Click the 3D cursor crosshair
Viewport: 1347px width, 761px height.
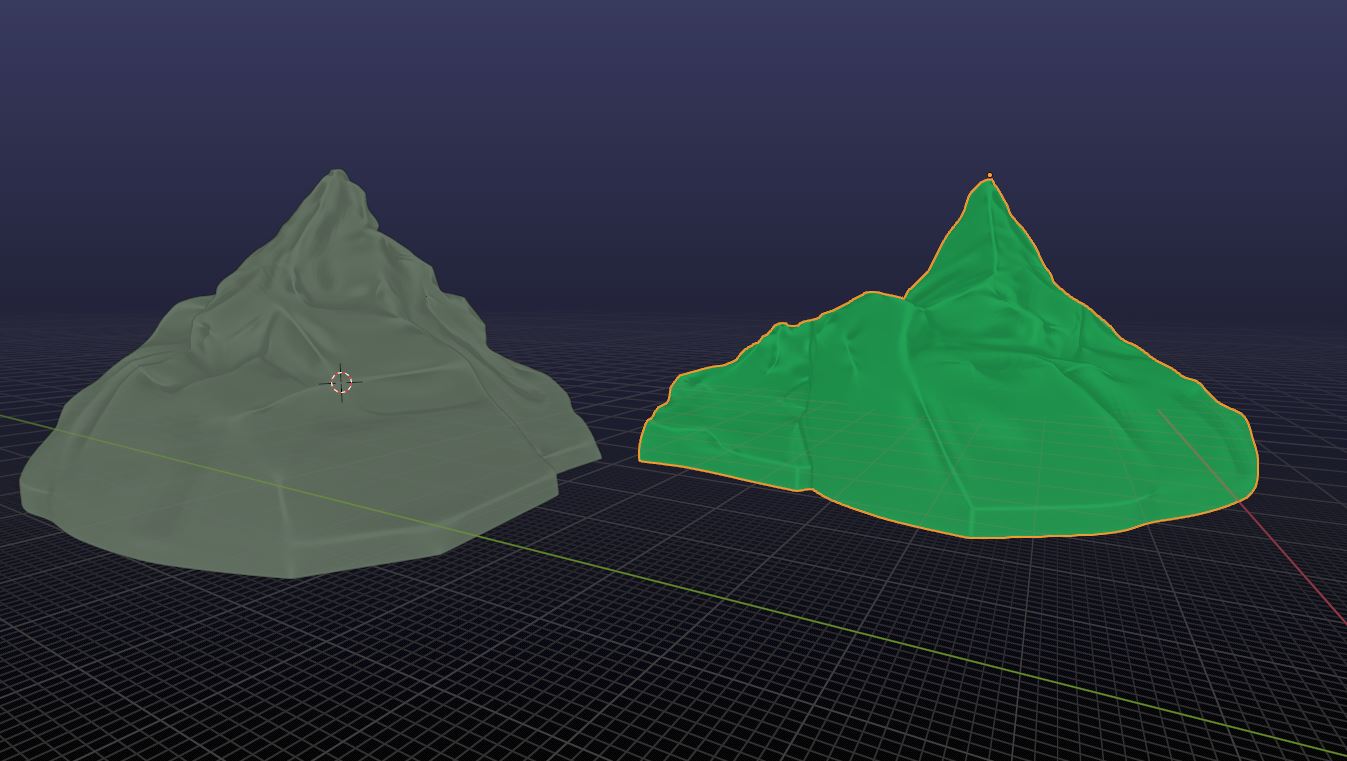(341, 382)
